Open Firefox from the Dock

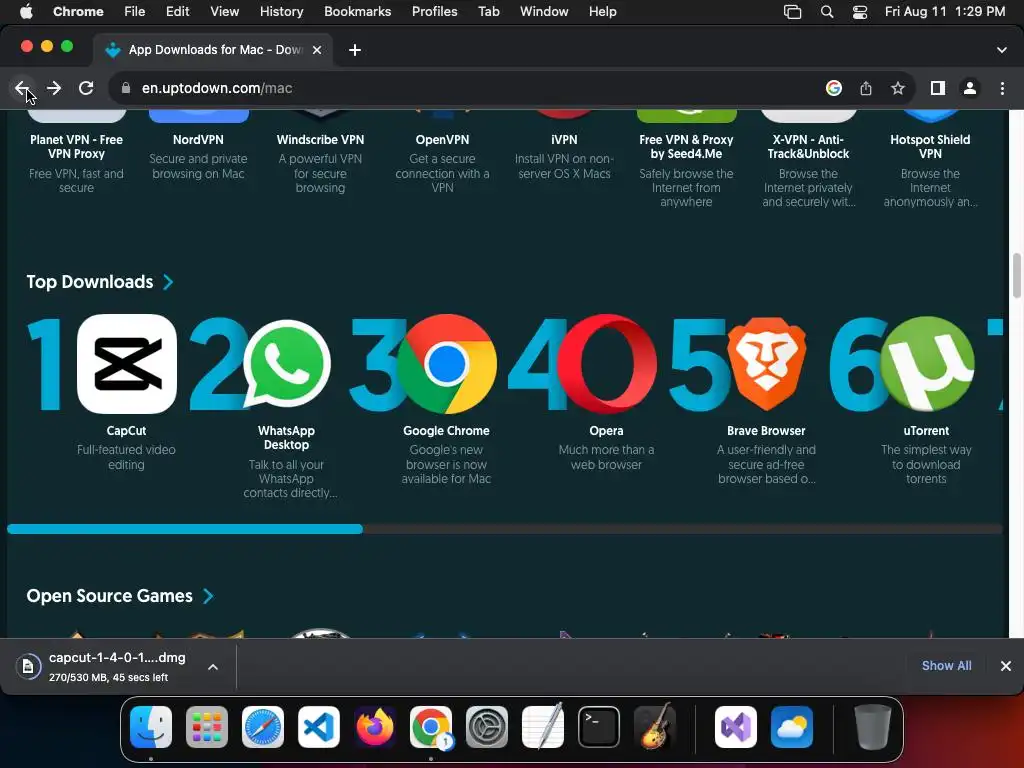tap(375, 727)
